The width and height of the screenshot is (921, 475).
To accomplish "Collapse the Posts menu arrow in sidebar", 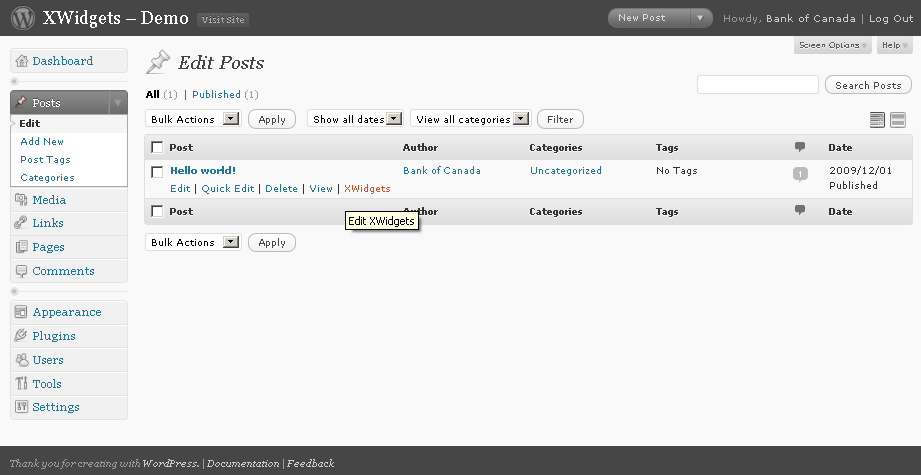I will (117, 103).
